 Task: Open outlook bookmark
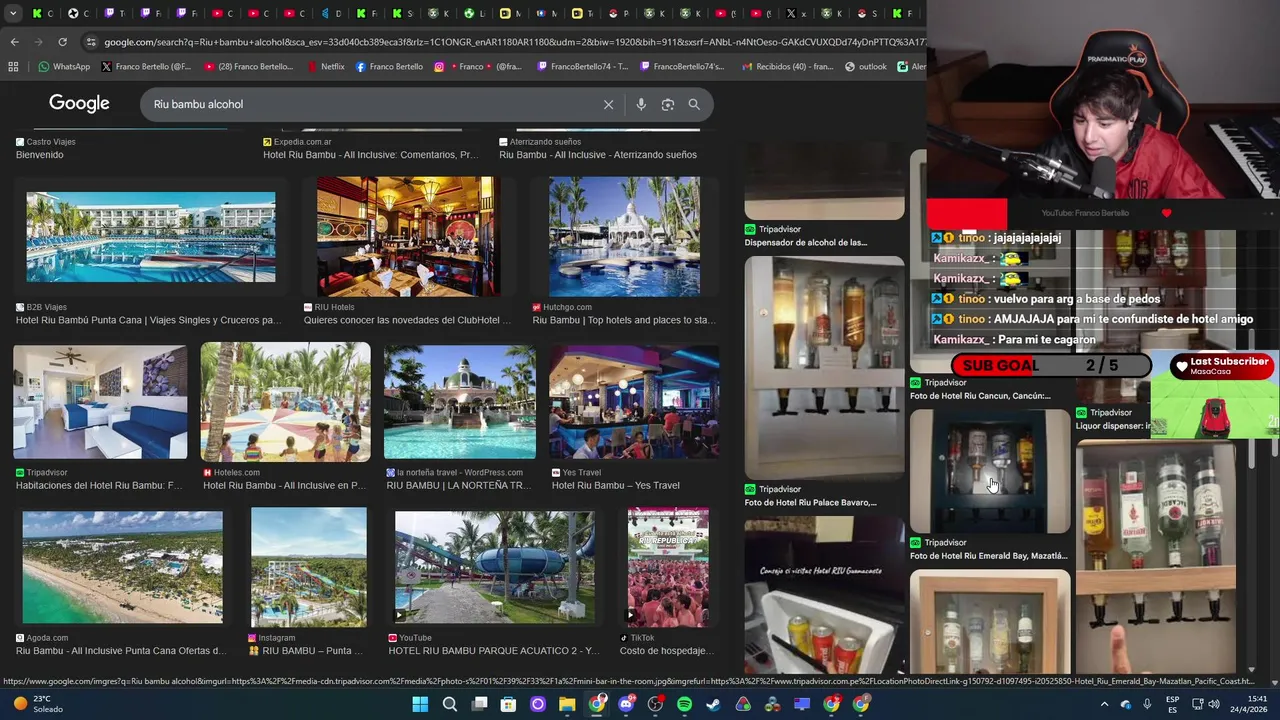coord(866,67)
